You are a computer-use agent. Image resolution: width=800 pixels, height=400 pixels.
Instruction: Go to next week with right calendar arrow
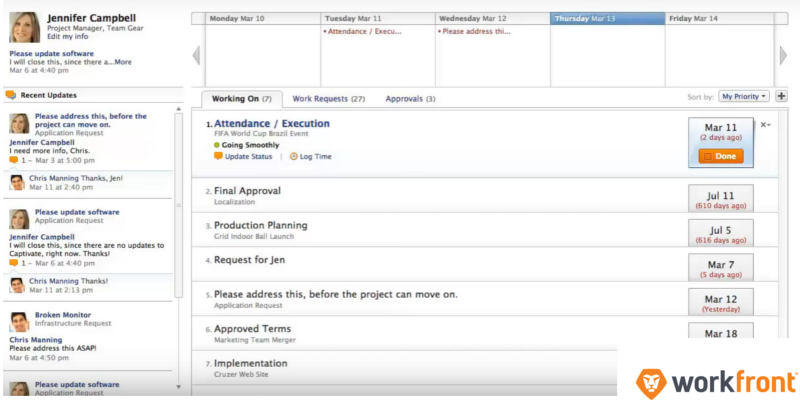click(783, 55)
